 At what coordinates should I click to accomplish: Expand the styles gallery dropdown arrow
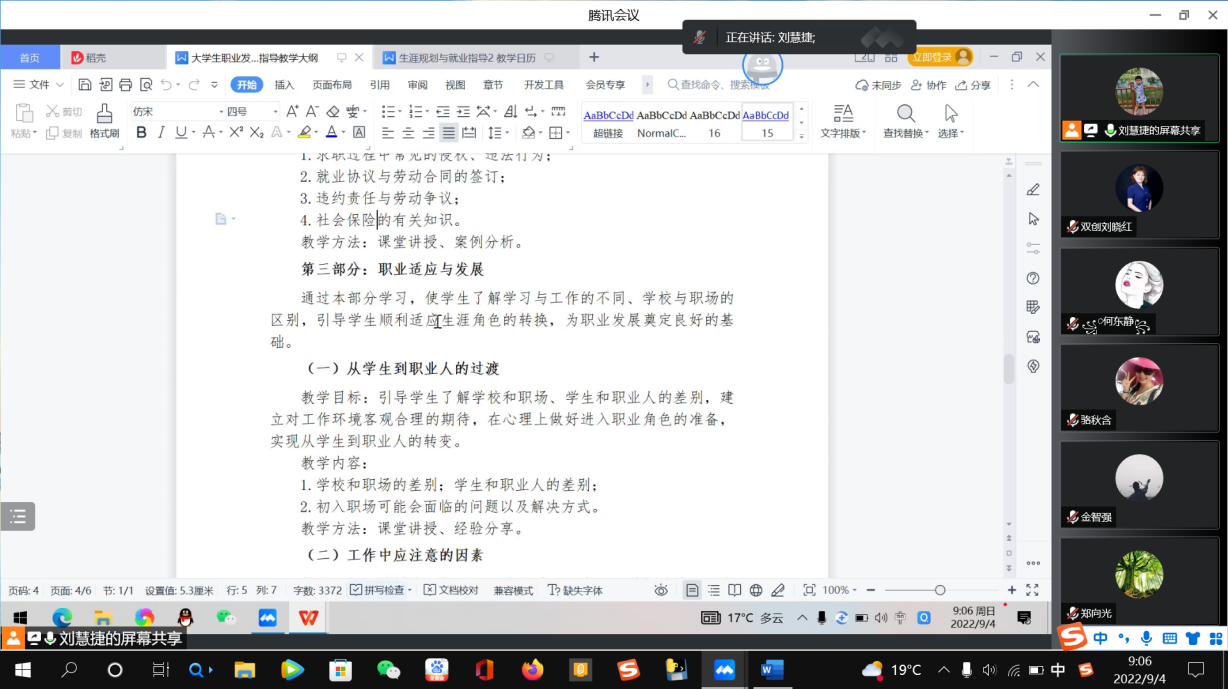pyautogui.click(x=800, y=135)
